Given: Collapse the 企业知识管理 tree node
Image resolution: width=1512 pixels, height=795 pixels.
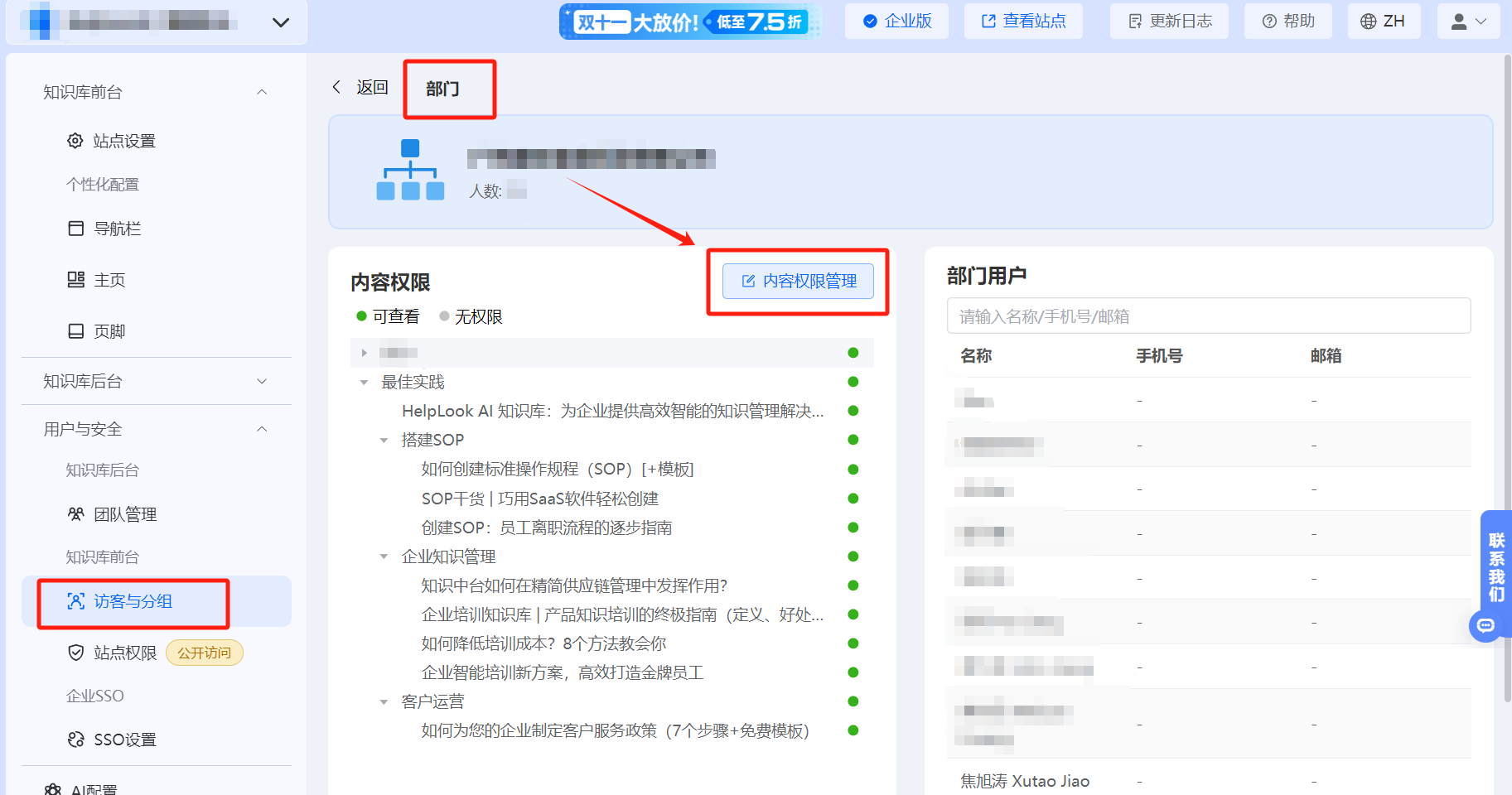Looking at the screenshot, I should click(x=384, y=556).
